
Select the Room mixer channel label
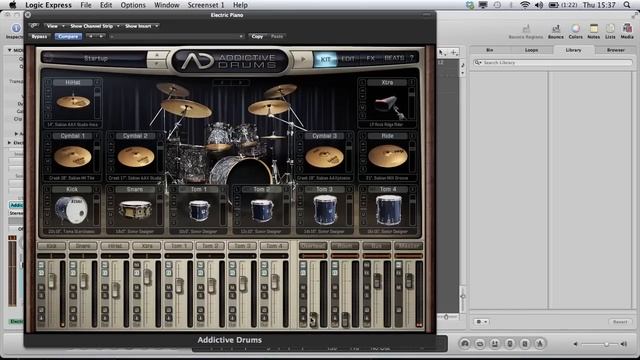[344, 246]
